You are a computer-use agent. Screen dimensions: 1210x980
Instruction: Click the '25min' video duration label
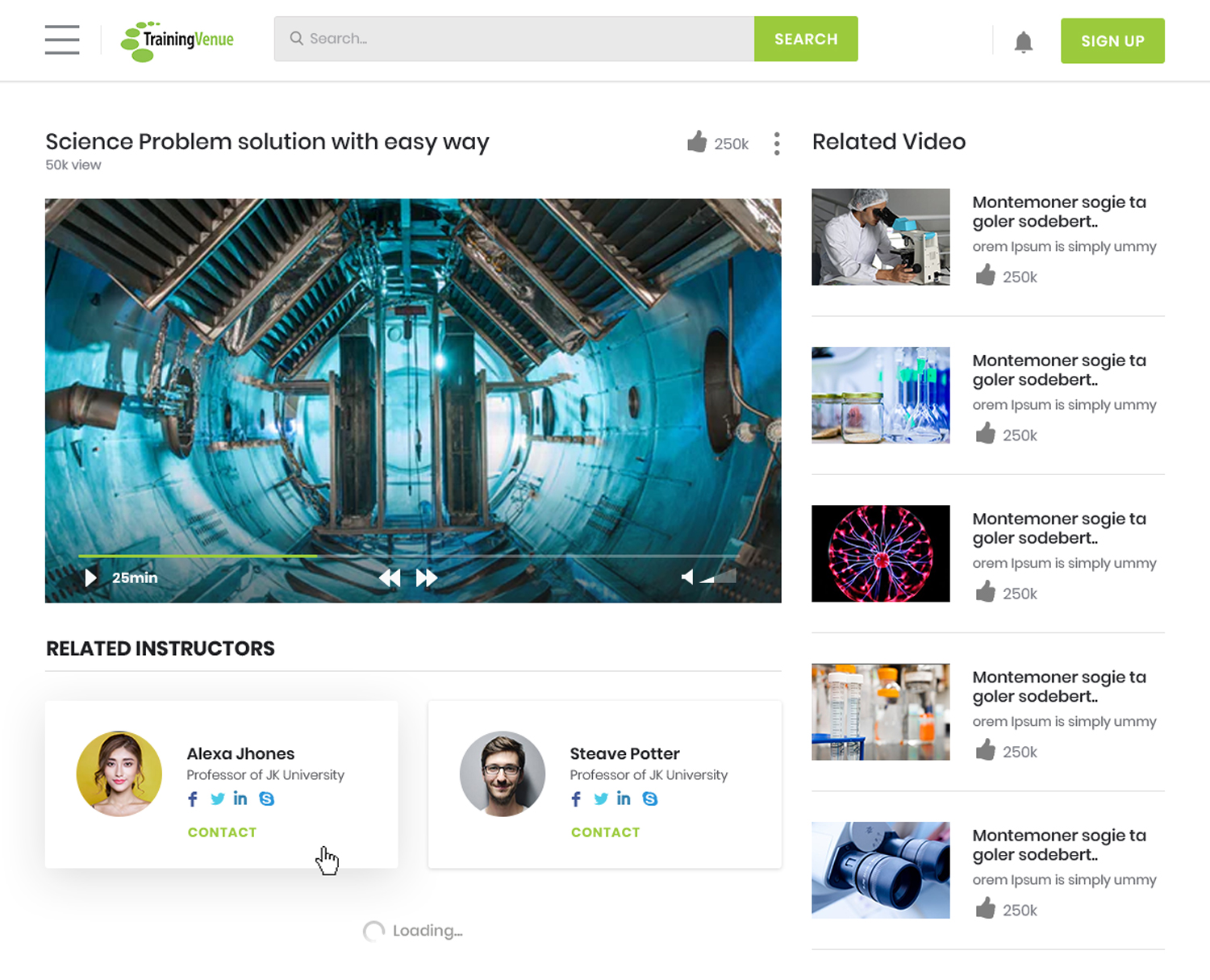(x=135, y=578)
